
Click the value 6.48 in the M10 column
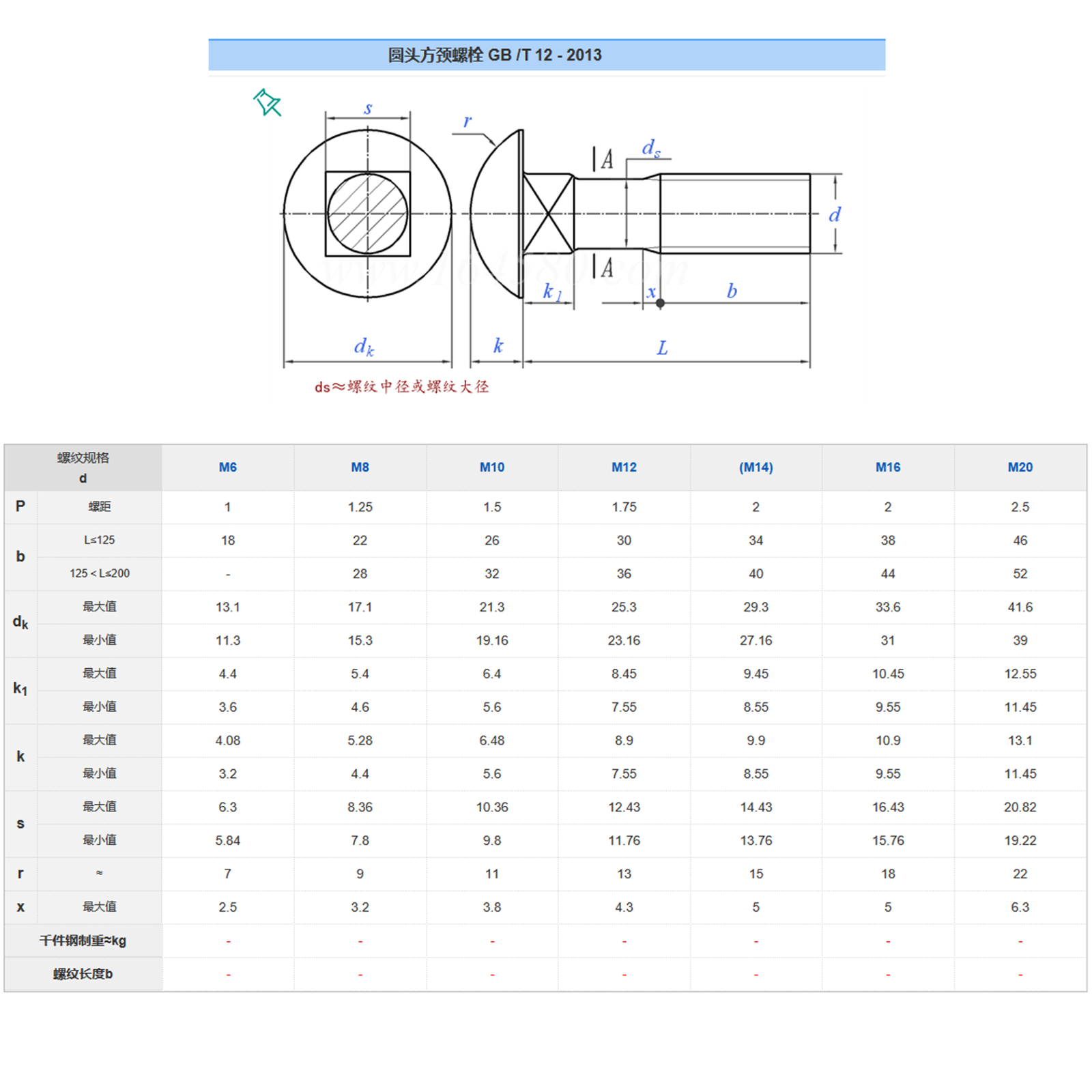[492, 741]
